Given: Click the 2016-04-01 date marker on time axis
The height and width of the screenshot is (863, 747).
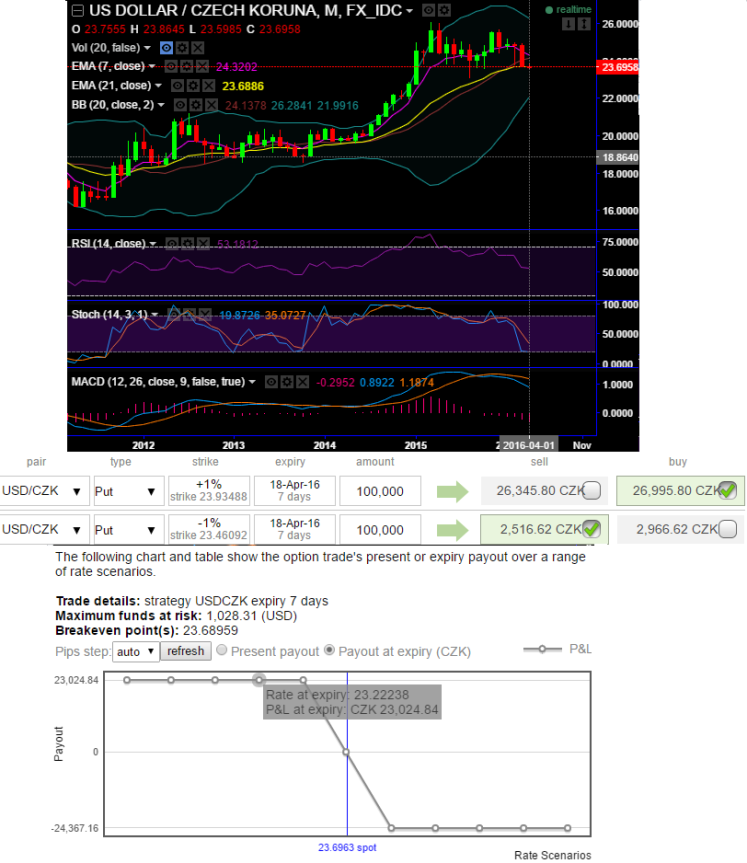Looking at the screenshot, I should coord(528,445).
